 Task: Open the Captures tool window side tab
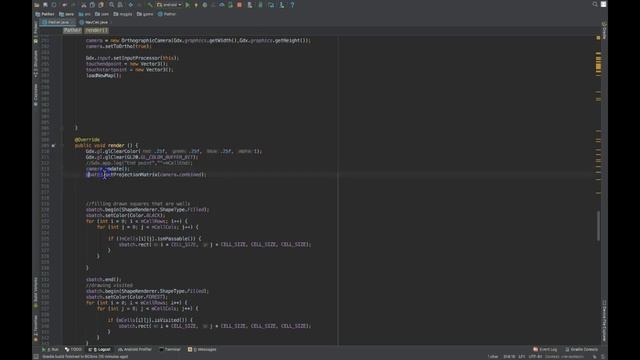[36, 95]
